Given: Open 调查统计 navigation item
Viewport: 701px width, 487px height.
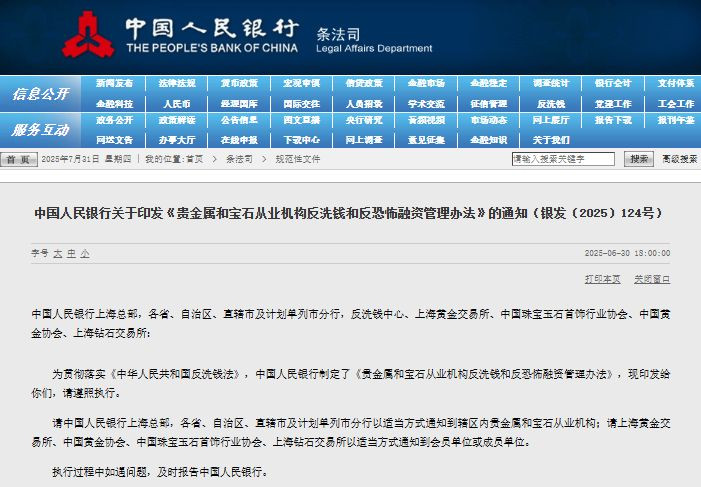Looking at the screenshot, I should coord(551,83).
